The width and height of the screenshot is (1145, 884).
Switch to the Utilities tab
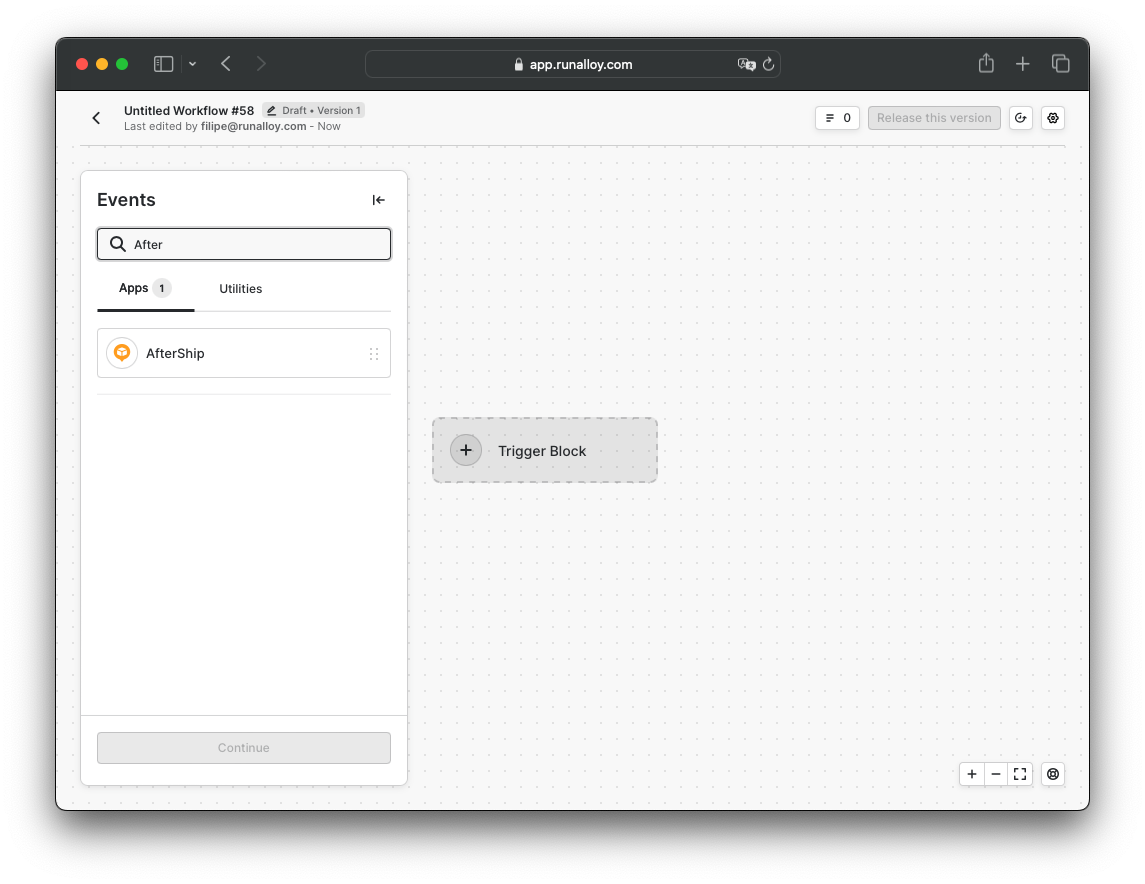[x=241, y=289]
